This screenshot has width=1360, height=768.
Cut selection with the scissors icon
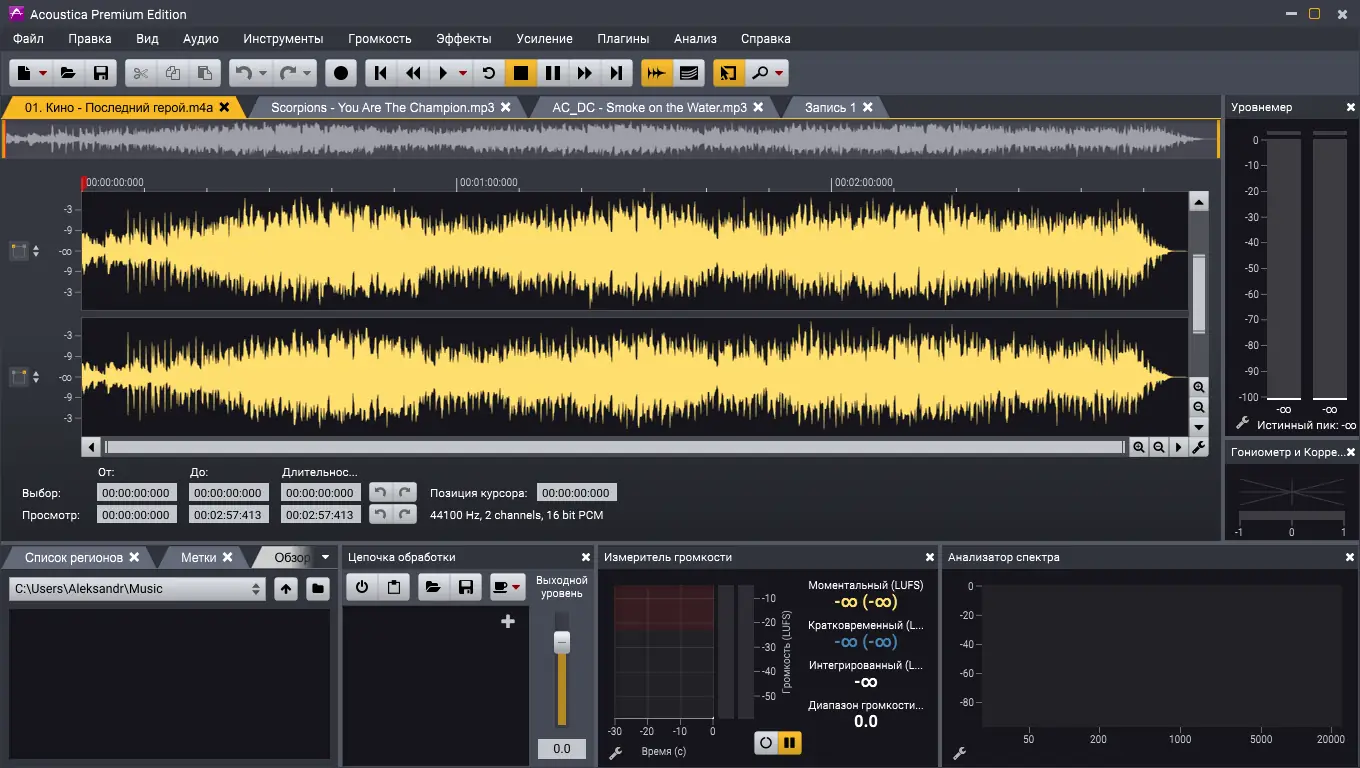point(141,73)
